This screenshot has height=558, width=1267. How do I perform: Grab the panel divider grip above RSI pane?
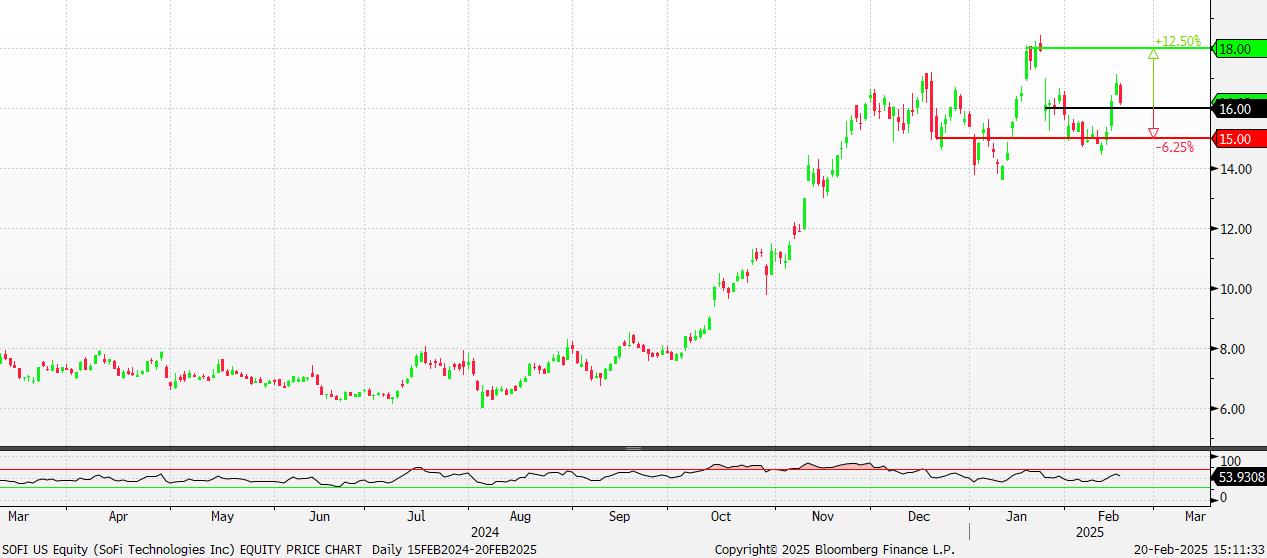633,448
